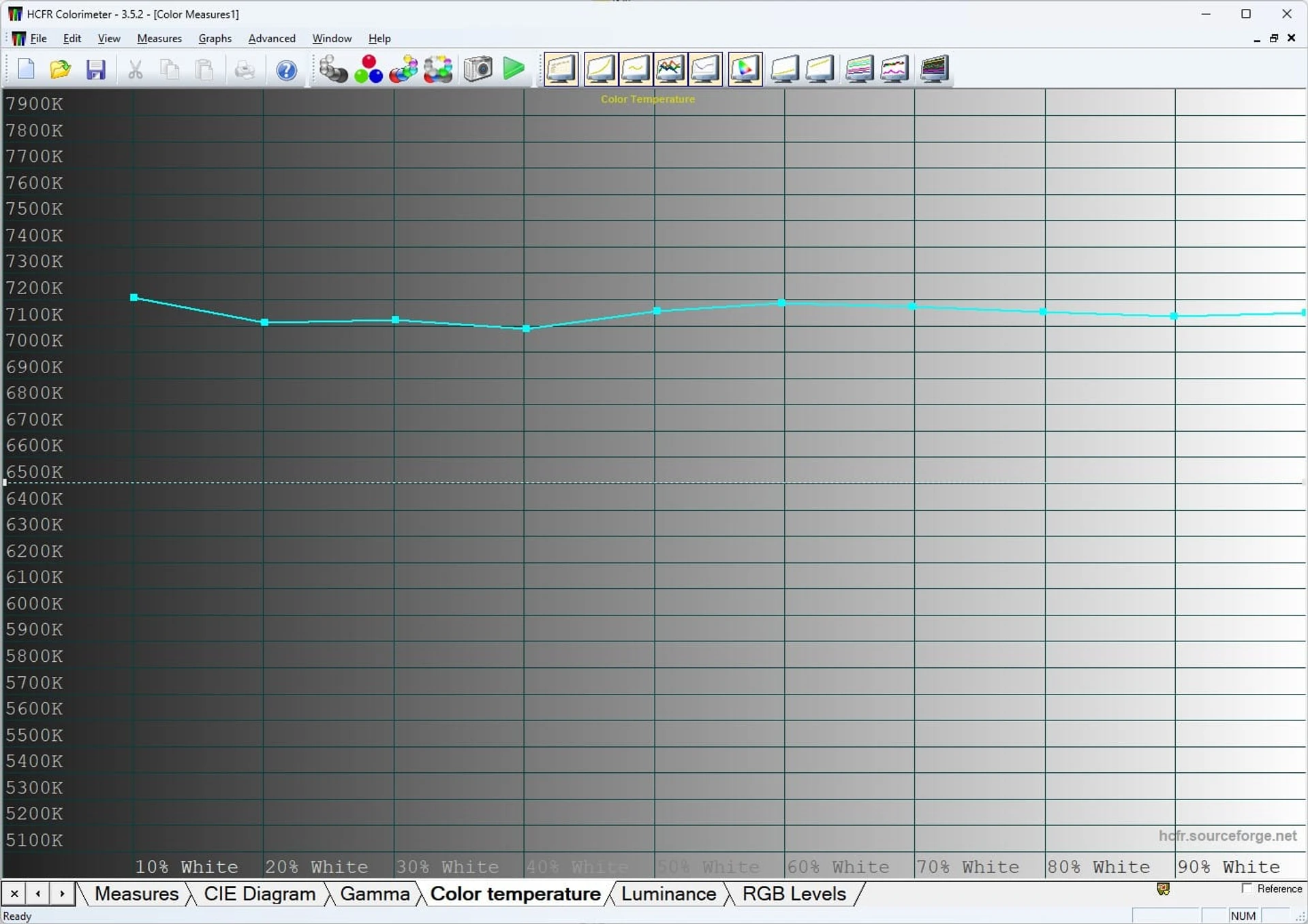This screenshot has height=924, width=1308.
Task: Start continuous measures with the green play icon
Action: point(514,69)
